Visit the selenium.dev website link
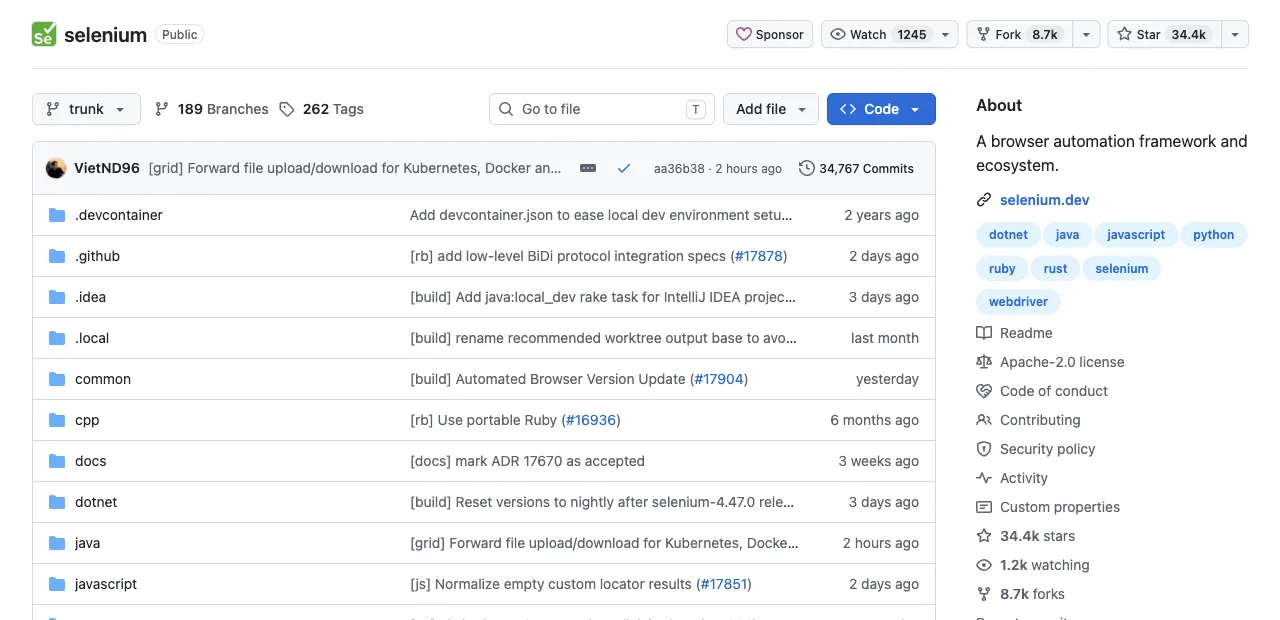 1044,200
